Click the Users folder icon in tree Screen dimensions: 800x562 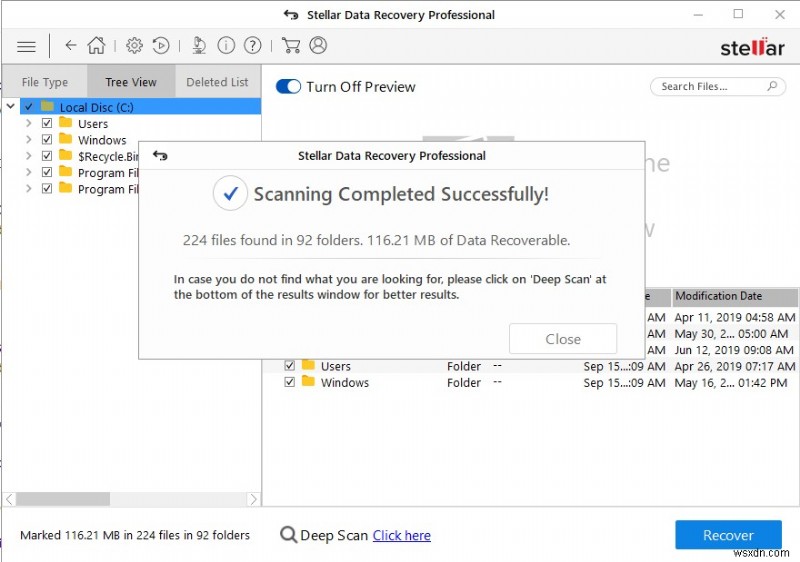[x=65, y=122]
